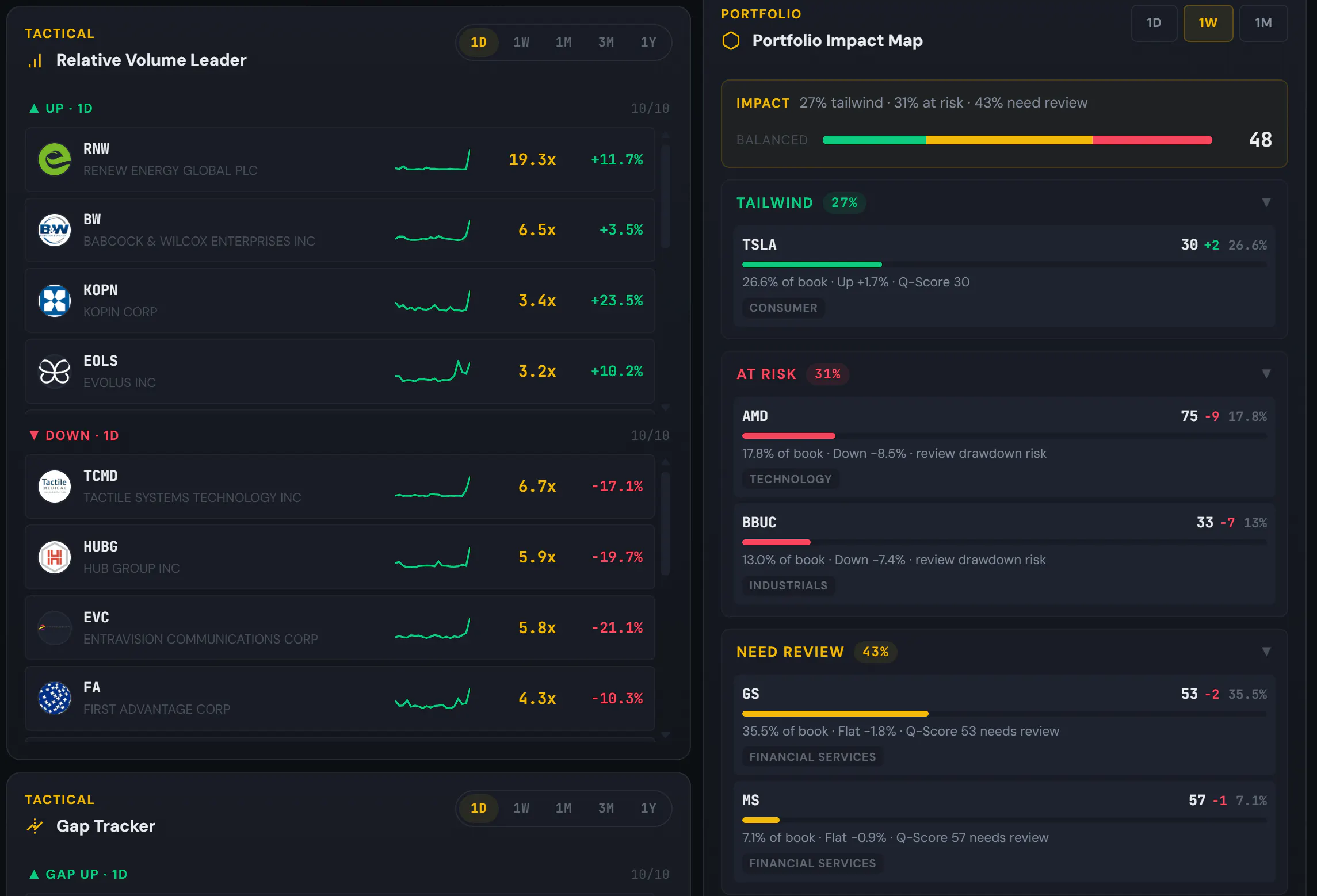Click the green UP triangle marker
1317x896 pixels.
[34, 108]
